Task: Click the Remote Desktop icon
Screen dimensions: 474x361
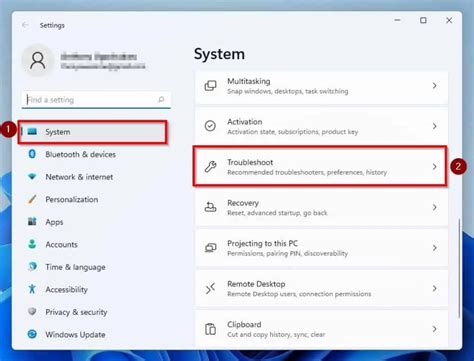Action: (210, 288)
